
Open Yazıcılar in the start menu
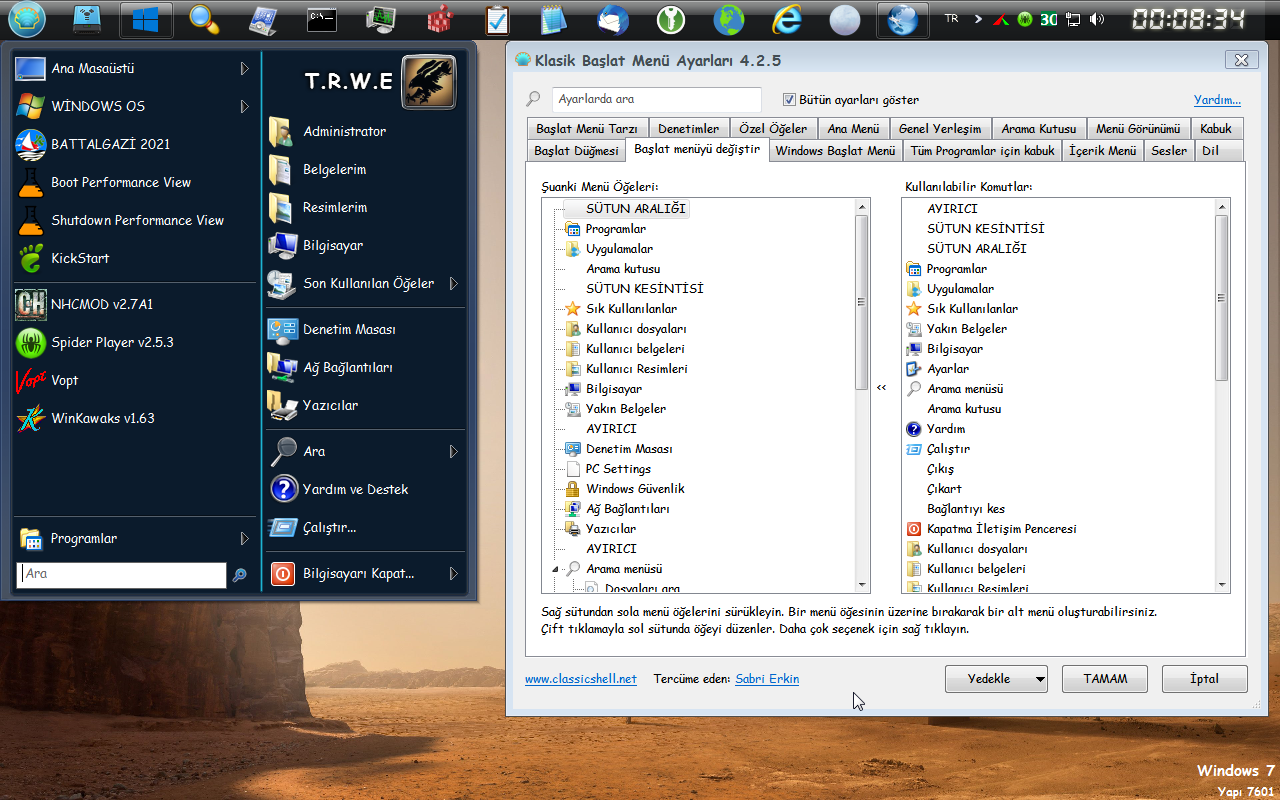point(365,405)
